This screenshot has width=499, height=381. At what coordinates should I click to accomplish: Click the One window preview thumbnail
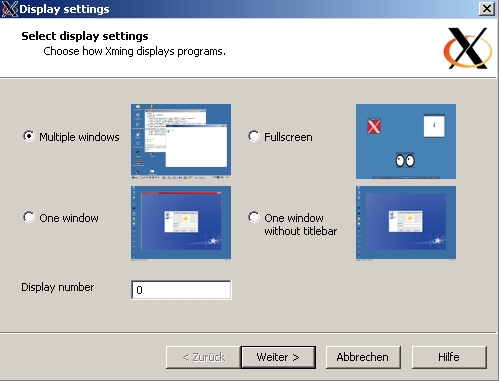[181, 223]
